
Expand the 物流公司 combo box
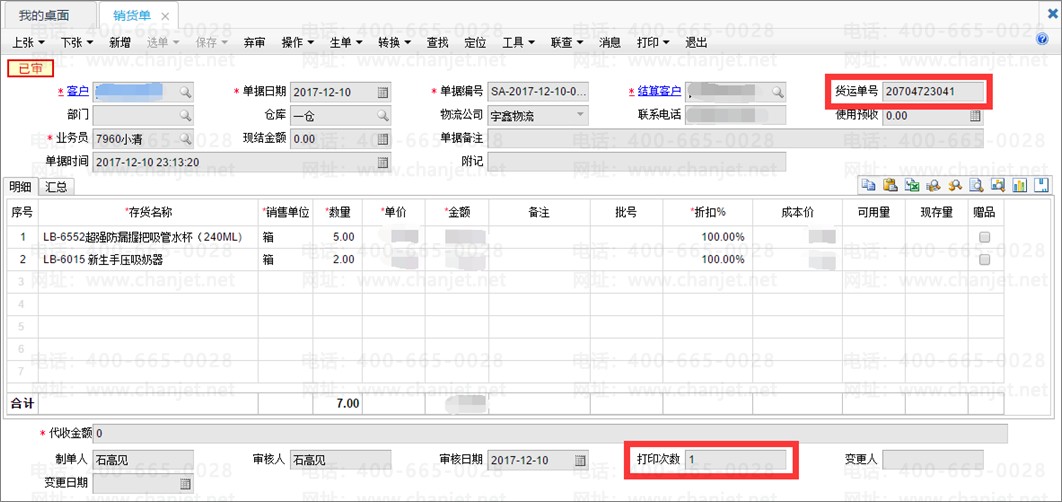pyautogui.click(x=580, y=115)
